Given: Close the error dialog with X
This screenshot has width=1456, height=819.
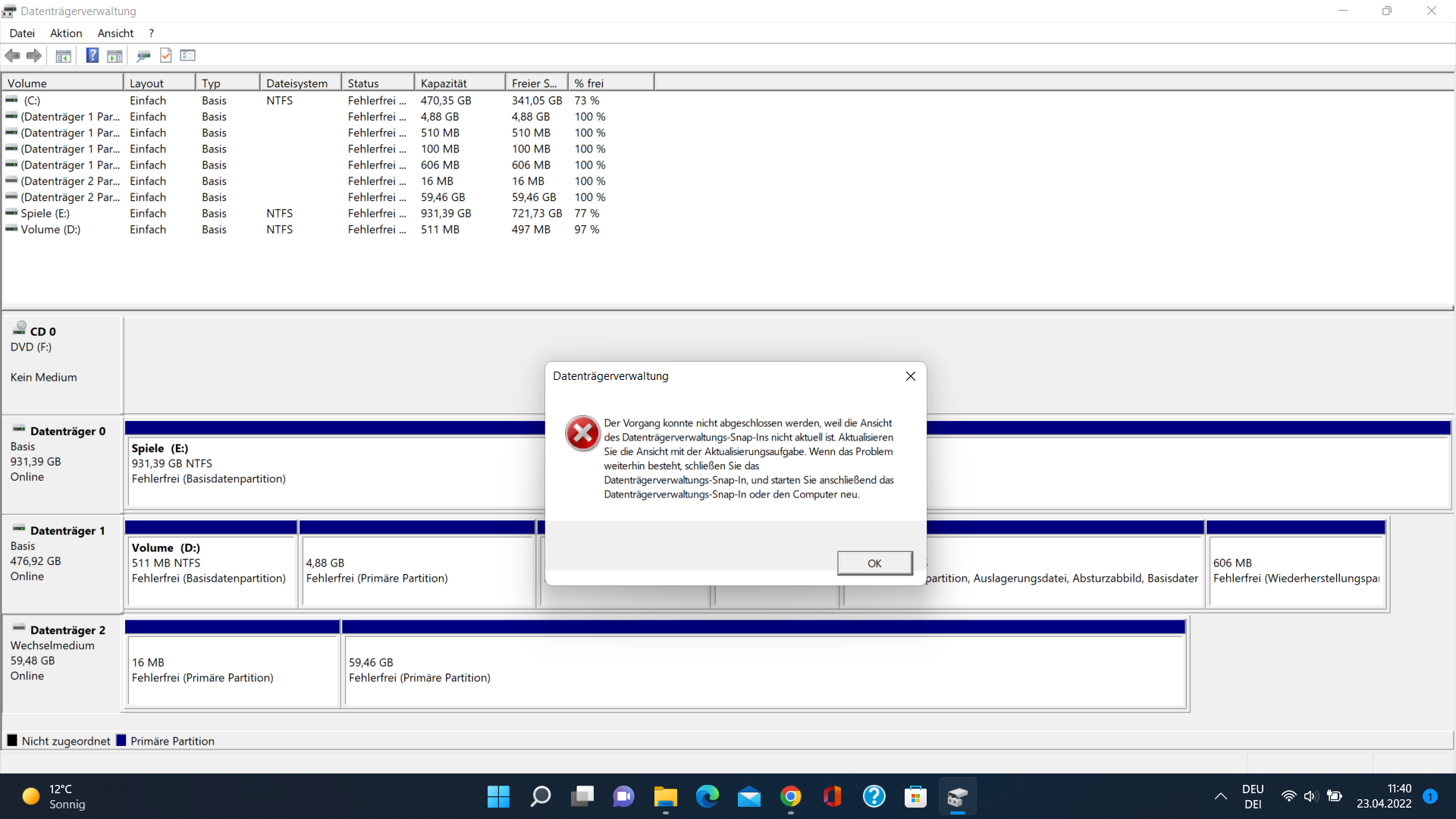Looking at the screenshot, I should (911, 376).
